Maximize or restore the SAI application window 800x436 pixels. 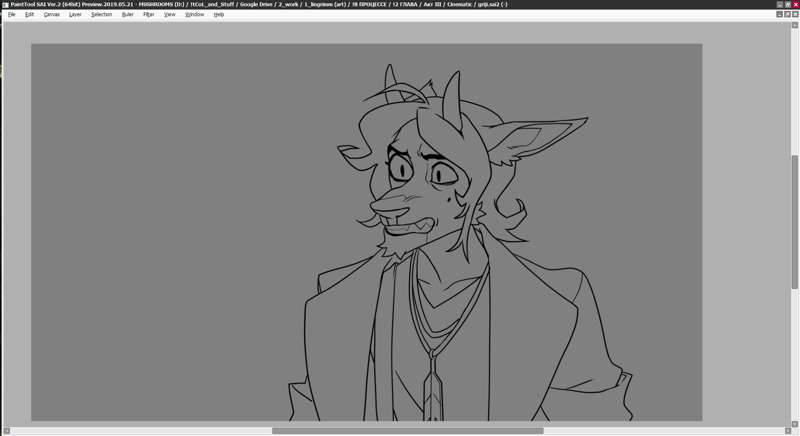(x=787, y=4)
